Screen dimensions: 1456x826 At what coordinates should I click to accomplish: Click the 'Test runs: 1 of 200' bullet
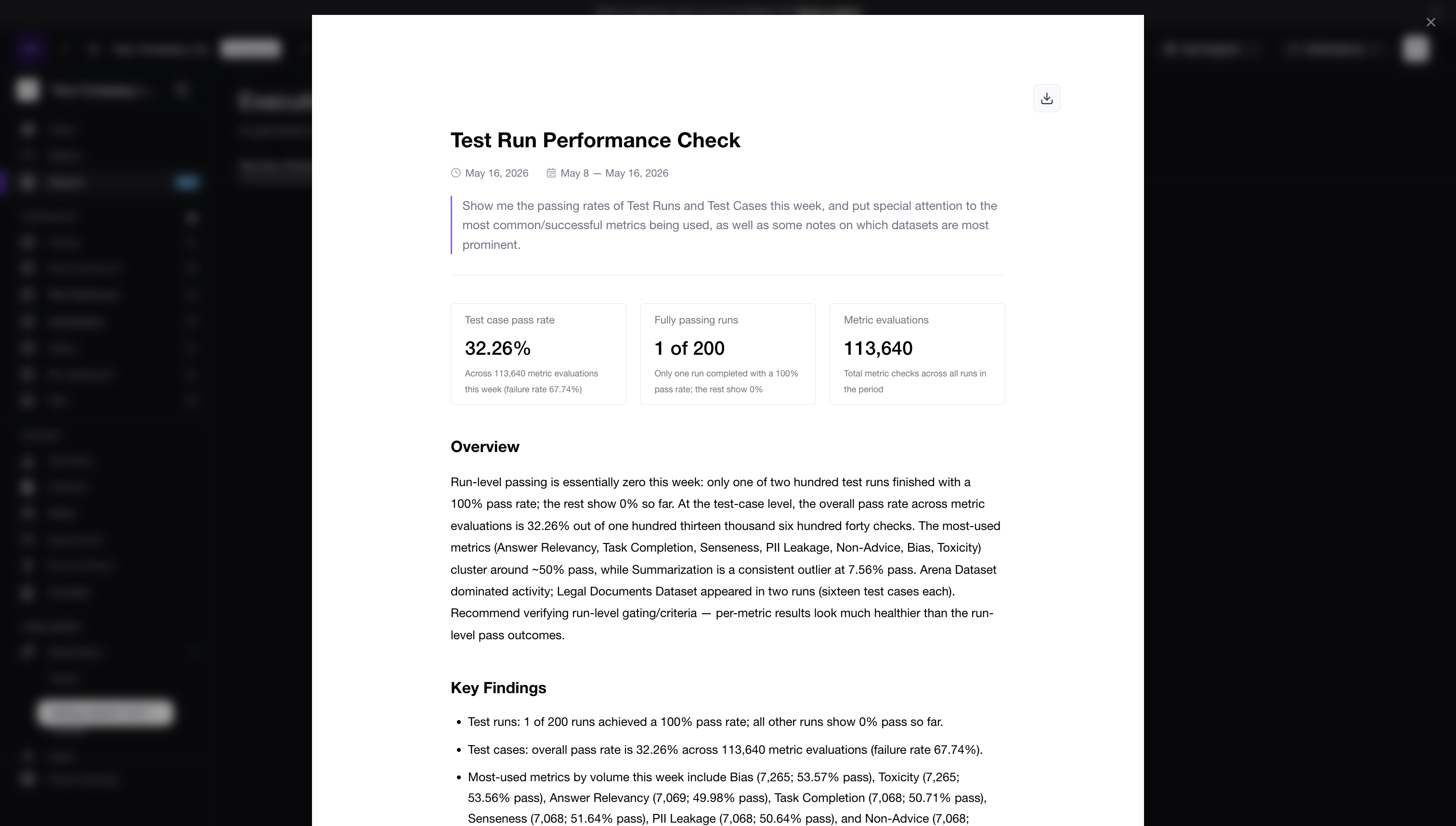[x=705, y=722]
